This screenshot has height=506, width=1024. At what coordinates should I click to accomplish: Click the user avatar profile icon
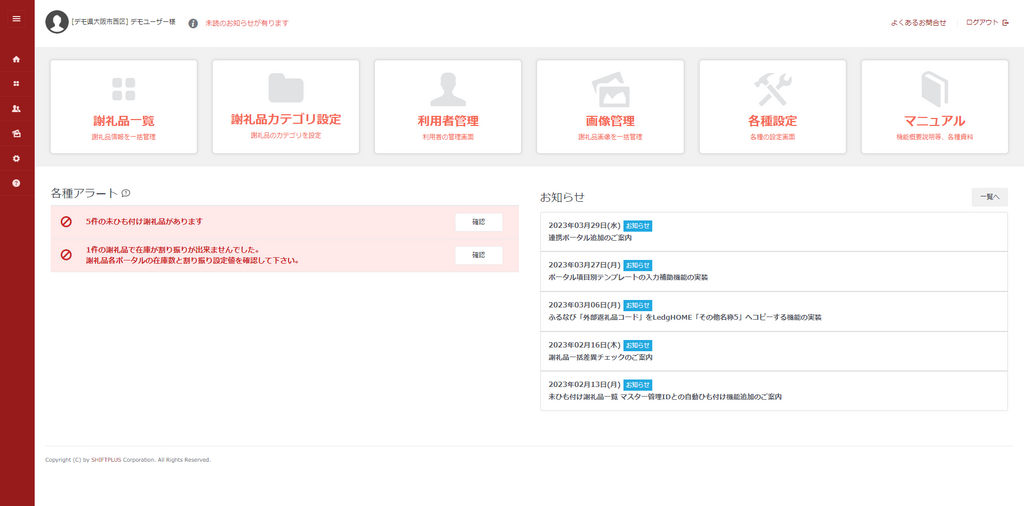pos(57,22)
